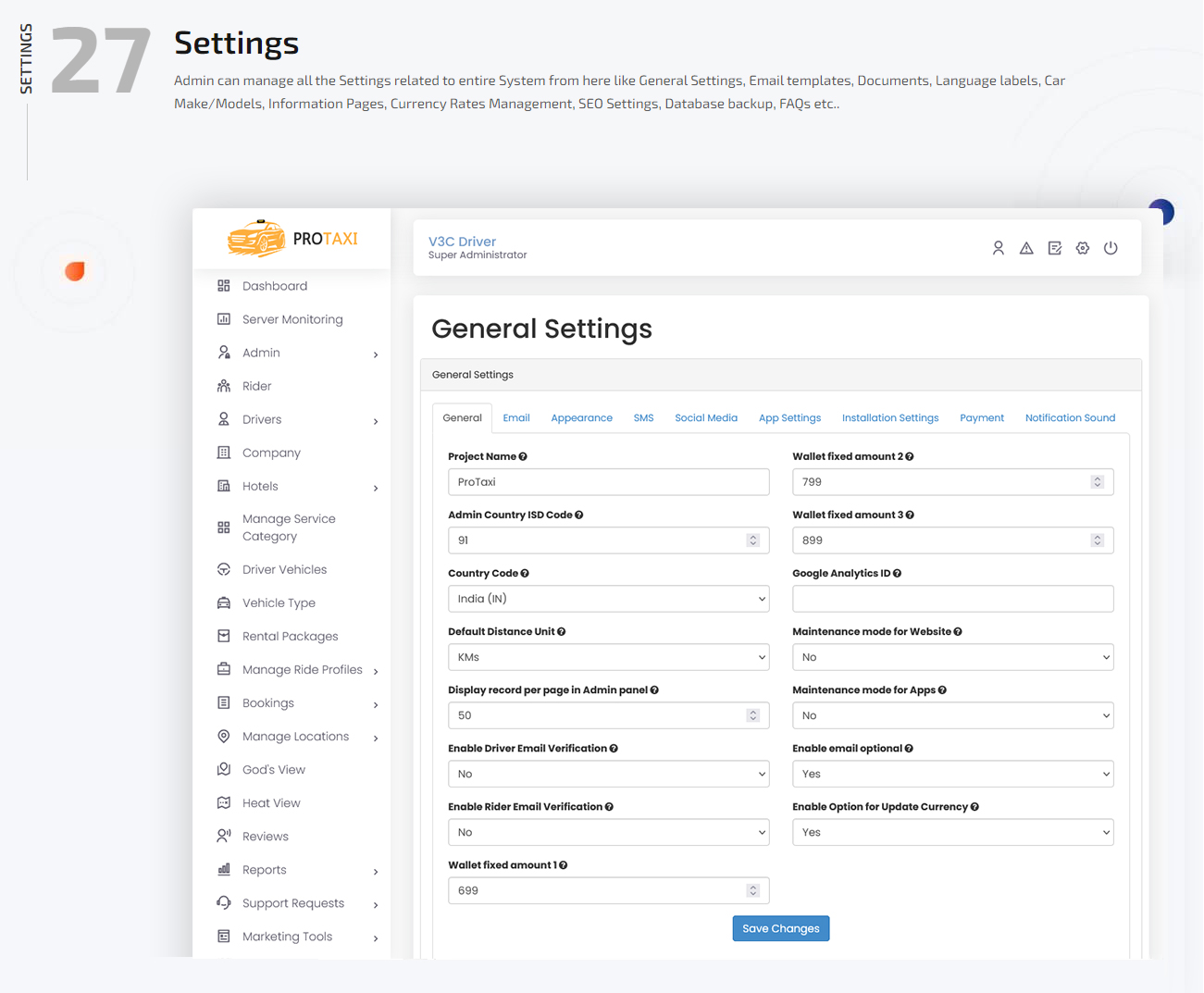
Task: Click the Wallet fixed amount 2 field
Action: click(953, 482)
